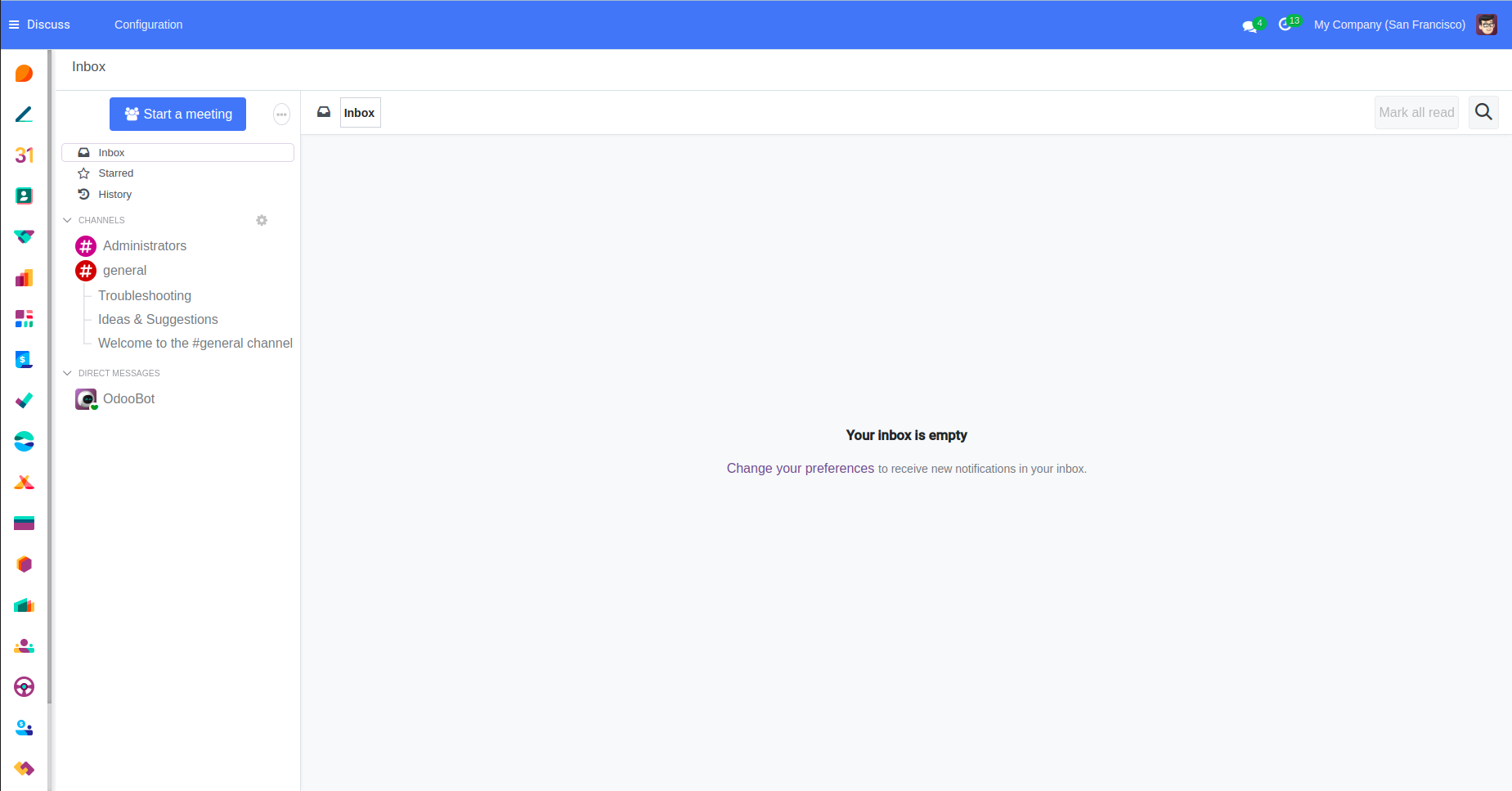The width and height of the screenshot is (1512, 791).
Task: Open the home menu hamburger icon
Action: [x=14, y=25]
